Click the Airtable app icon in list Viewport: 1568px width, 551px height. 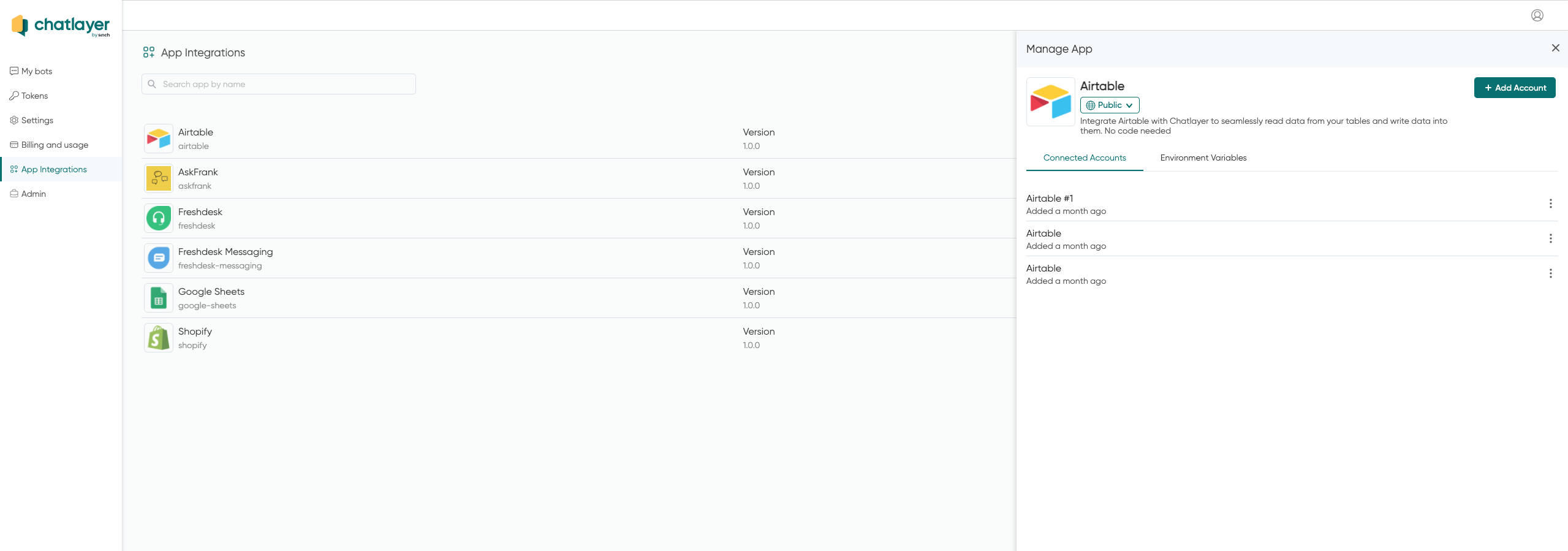(x=159, y=139)
